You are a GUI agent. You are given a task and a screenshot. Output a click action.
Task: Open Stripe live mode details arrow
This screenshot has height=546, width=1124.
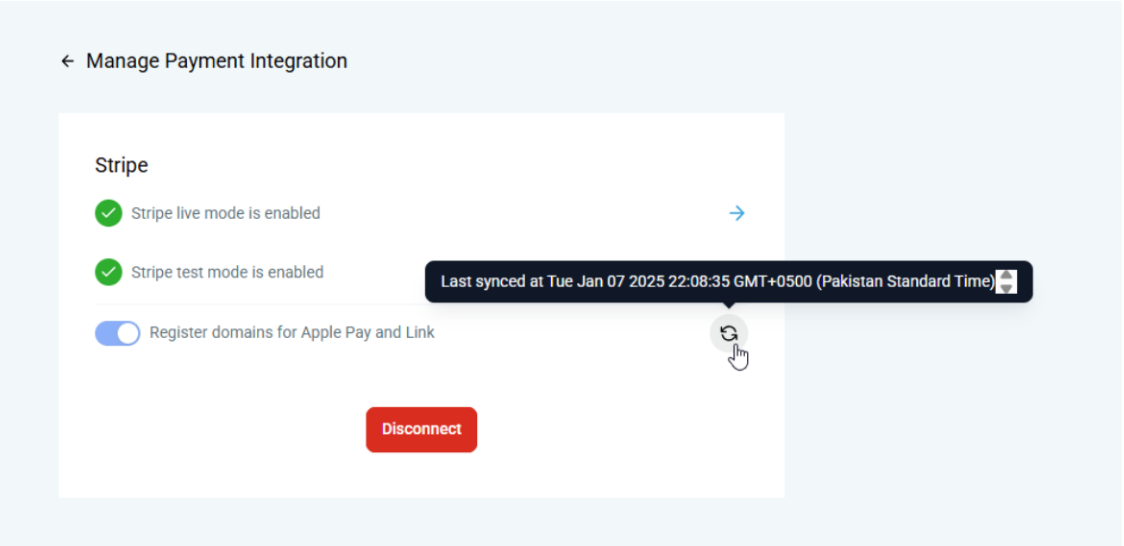click(x=736, y=214)
